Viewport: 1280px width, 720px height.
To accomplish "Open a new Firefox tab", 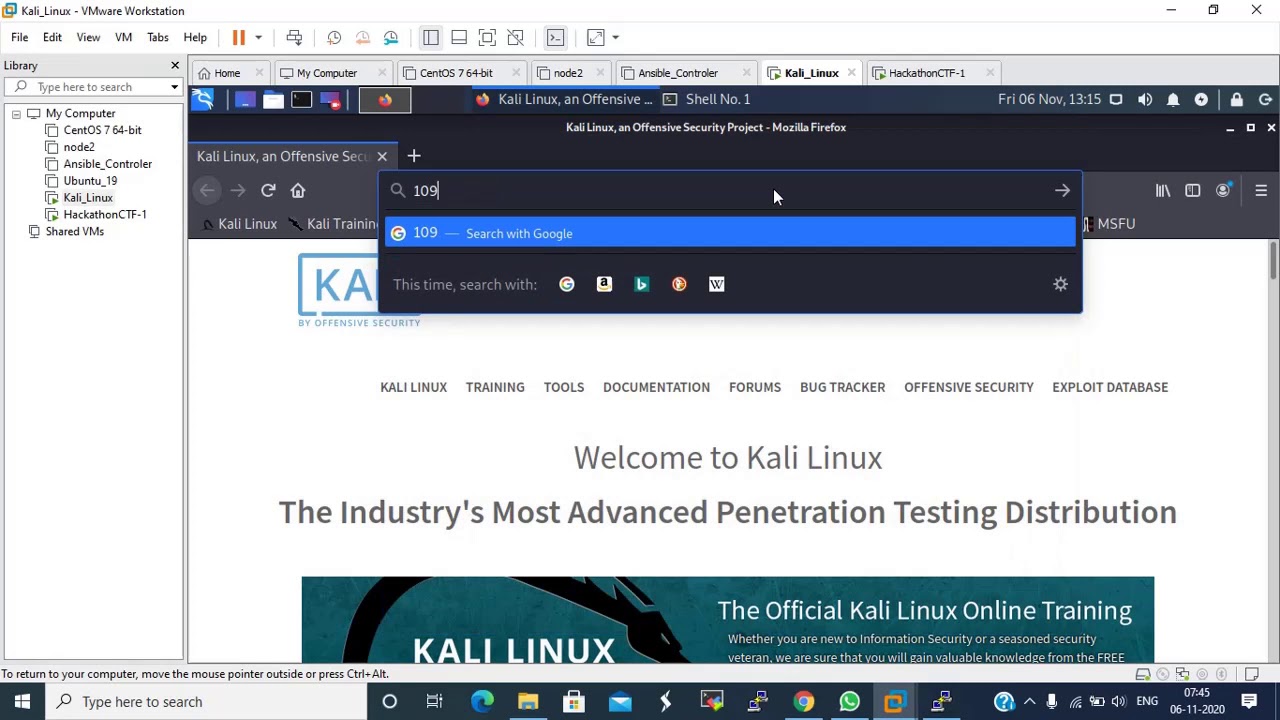I will (x=414, y=156).
